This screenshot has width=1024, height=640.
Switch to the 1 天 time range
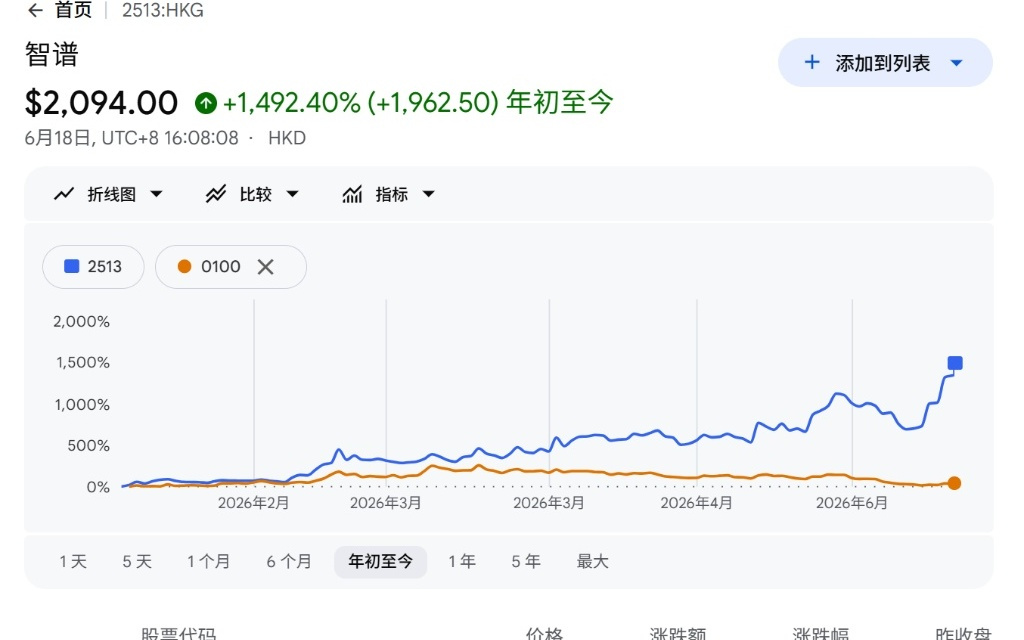(x=73, y=562)
